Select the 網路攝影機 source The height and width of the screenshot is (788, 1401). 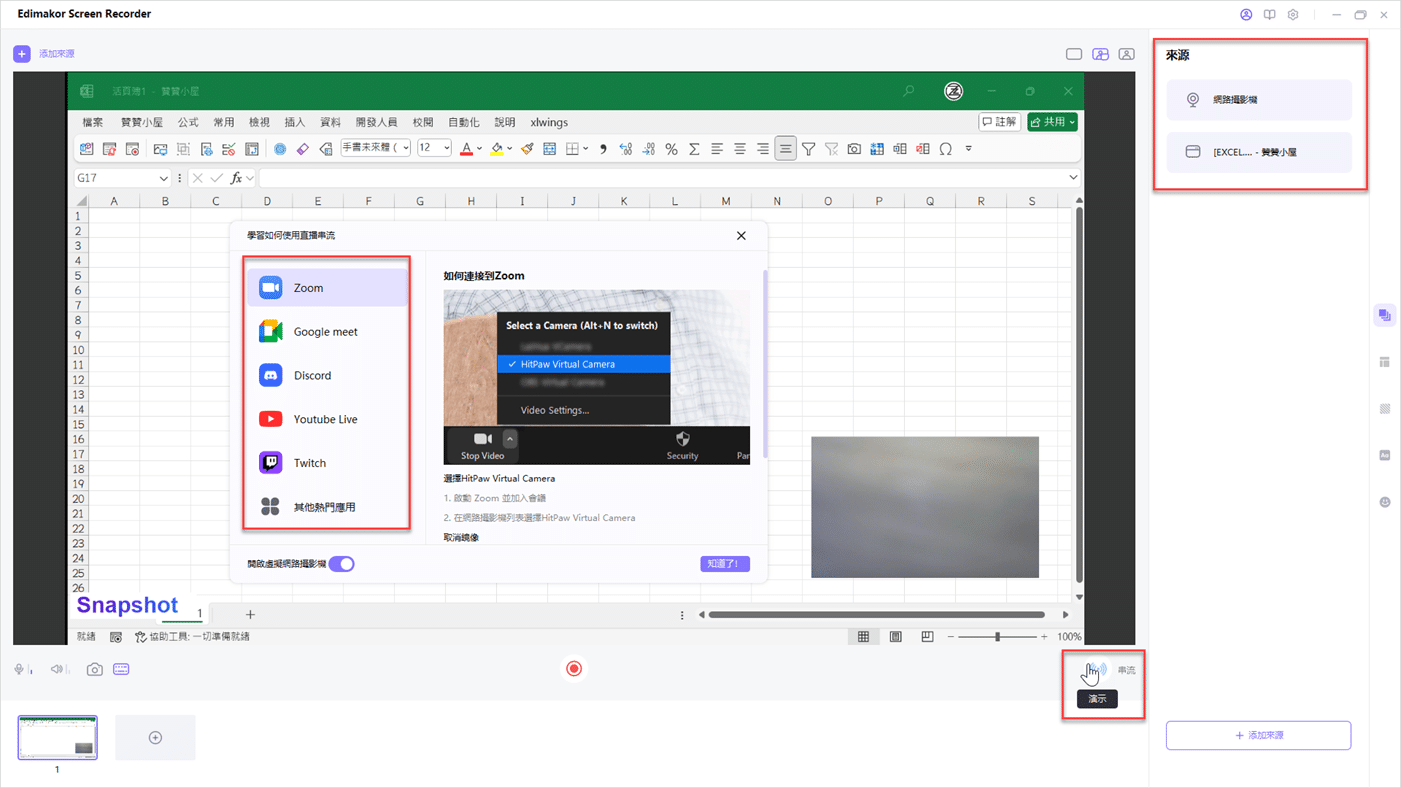(1259, 100)
